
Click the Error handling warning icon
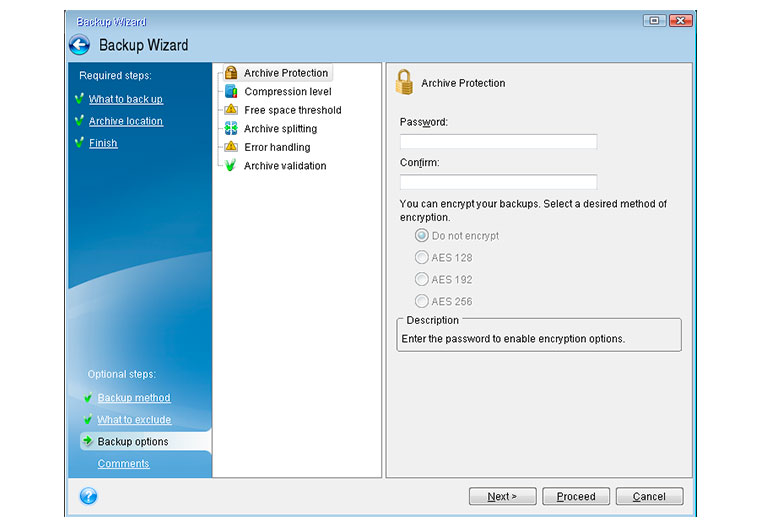pyautogui.click(x=231, y=146)
